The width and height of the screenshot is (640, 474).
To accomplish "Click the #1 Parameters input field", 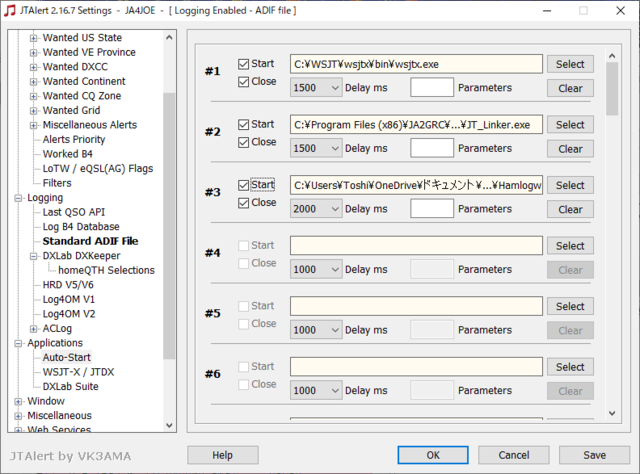I will pos(432,87).
